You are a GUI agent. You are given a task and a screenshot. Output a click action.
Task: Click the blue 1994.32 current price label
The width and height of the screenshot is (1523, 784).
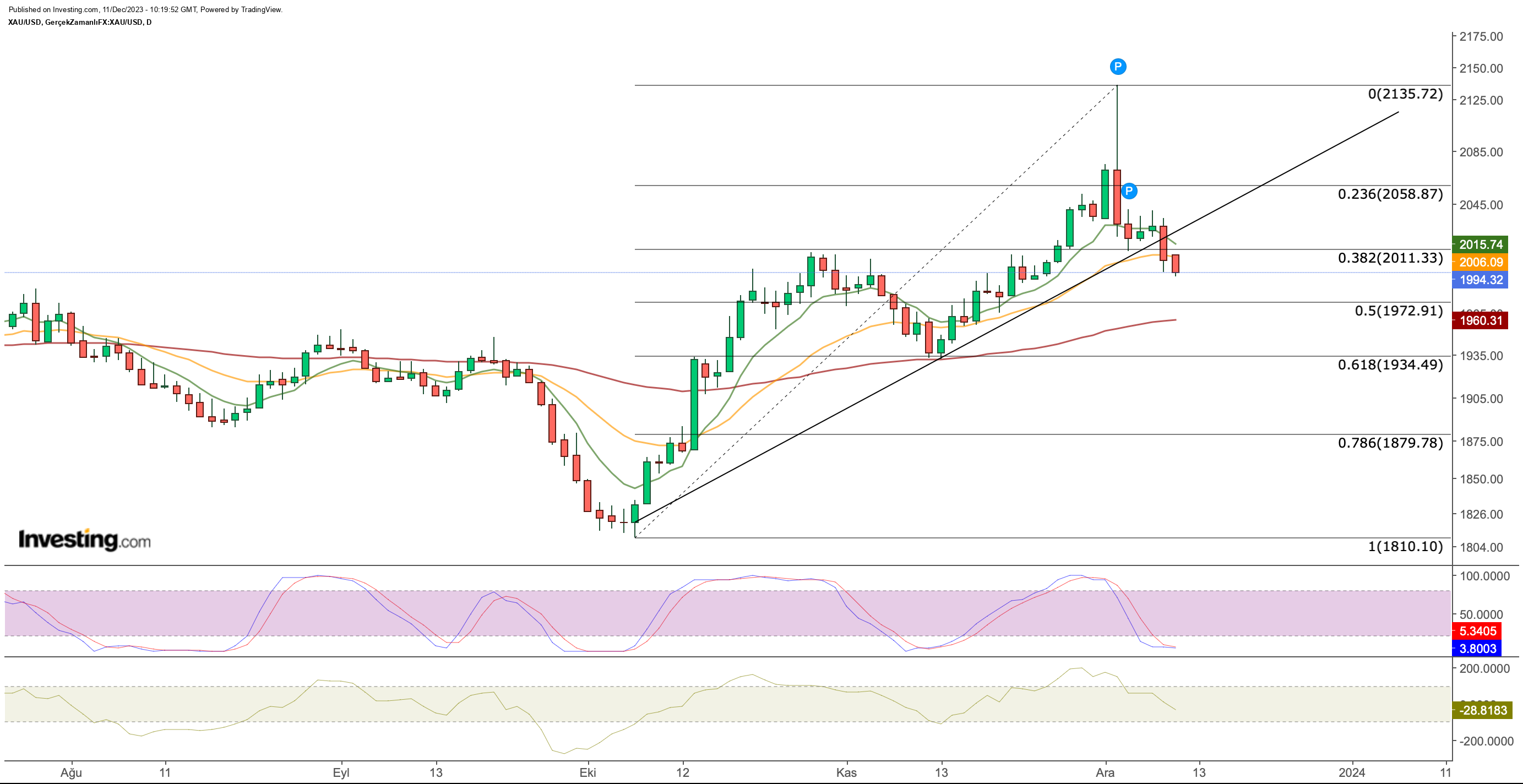coord(1481,280)
